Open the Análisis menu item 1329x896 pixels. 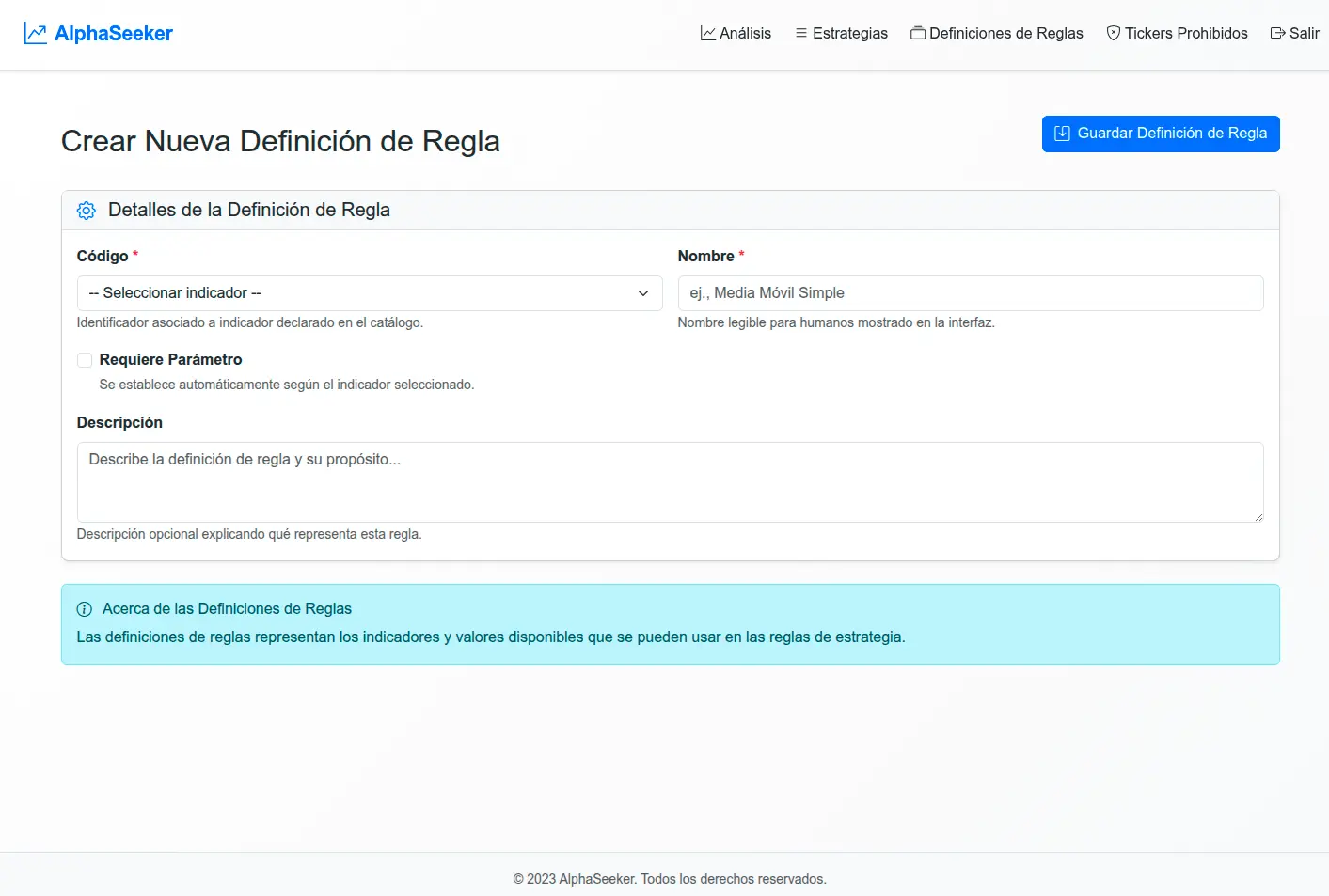tap(736, 33)
